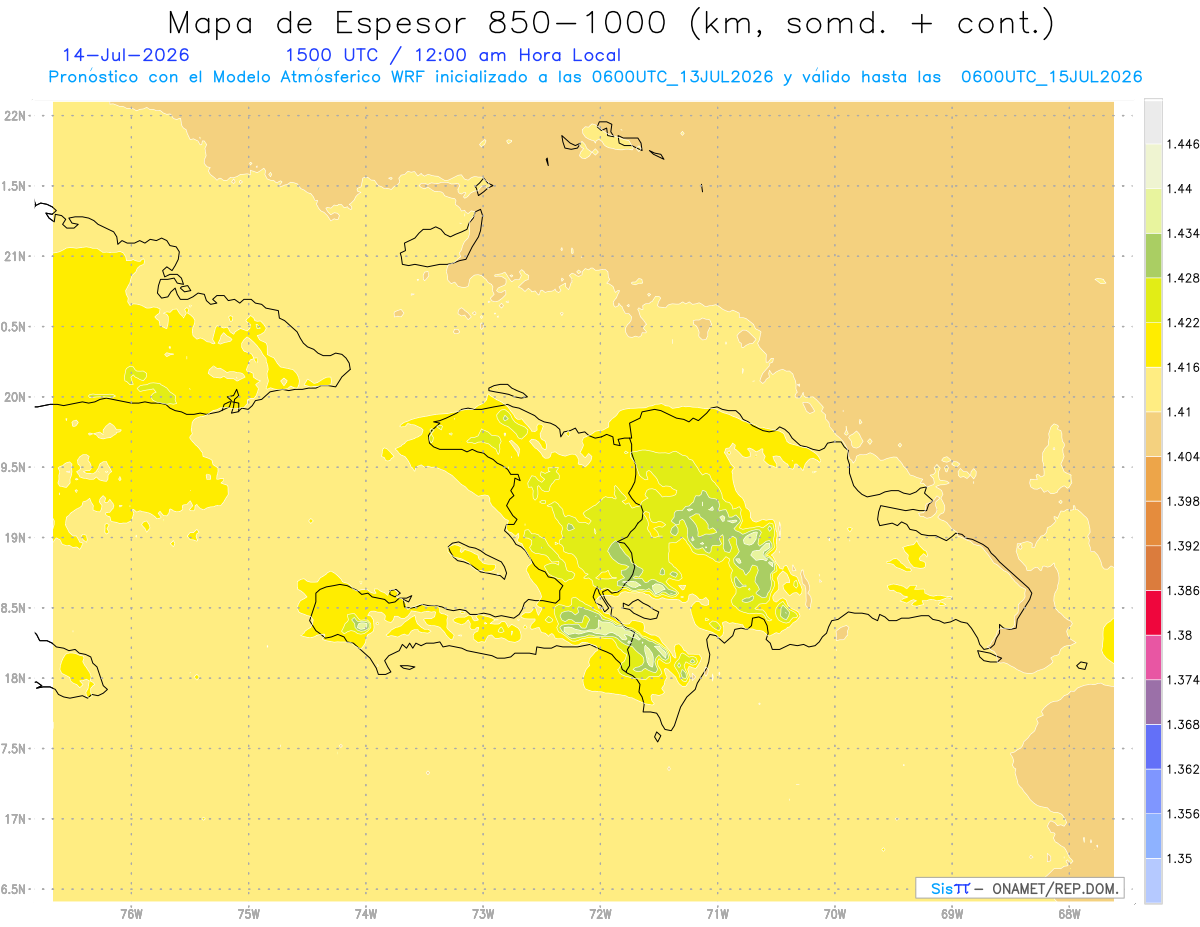Image resolution: width=1200 pixels, height=927 pixels.
Task: Select the date label '14-Jul-2026'
Action: tap(126, 55)
